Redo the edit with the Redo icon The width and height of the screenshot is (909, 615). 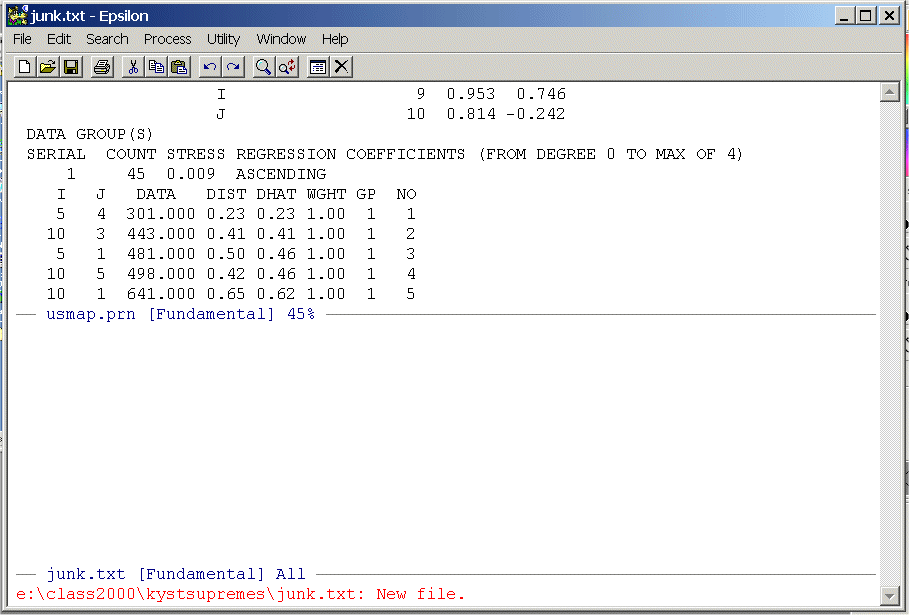pyautogui.click(x=233, y=67)
